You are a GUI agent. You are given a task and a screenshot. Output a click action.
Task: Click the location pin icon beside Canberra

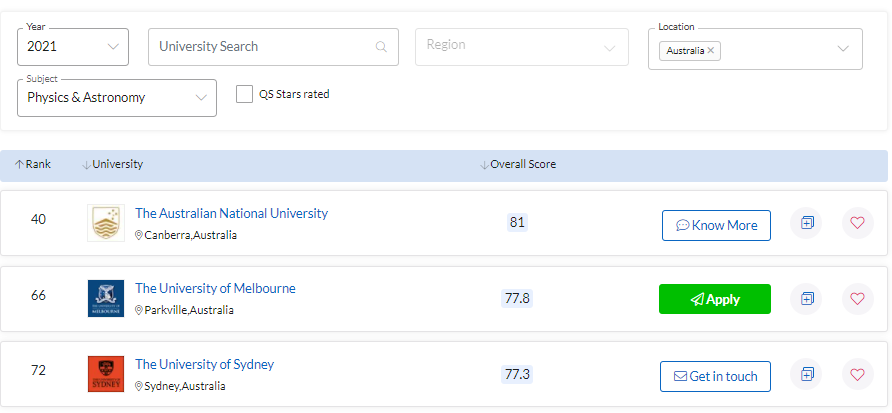coord(139,235)
